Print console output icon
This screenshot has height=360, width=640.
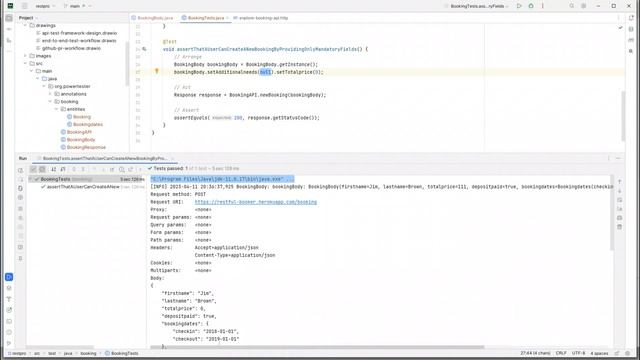pos(620,218)
